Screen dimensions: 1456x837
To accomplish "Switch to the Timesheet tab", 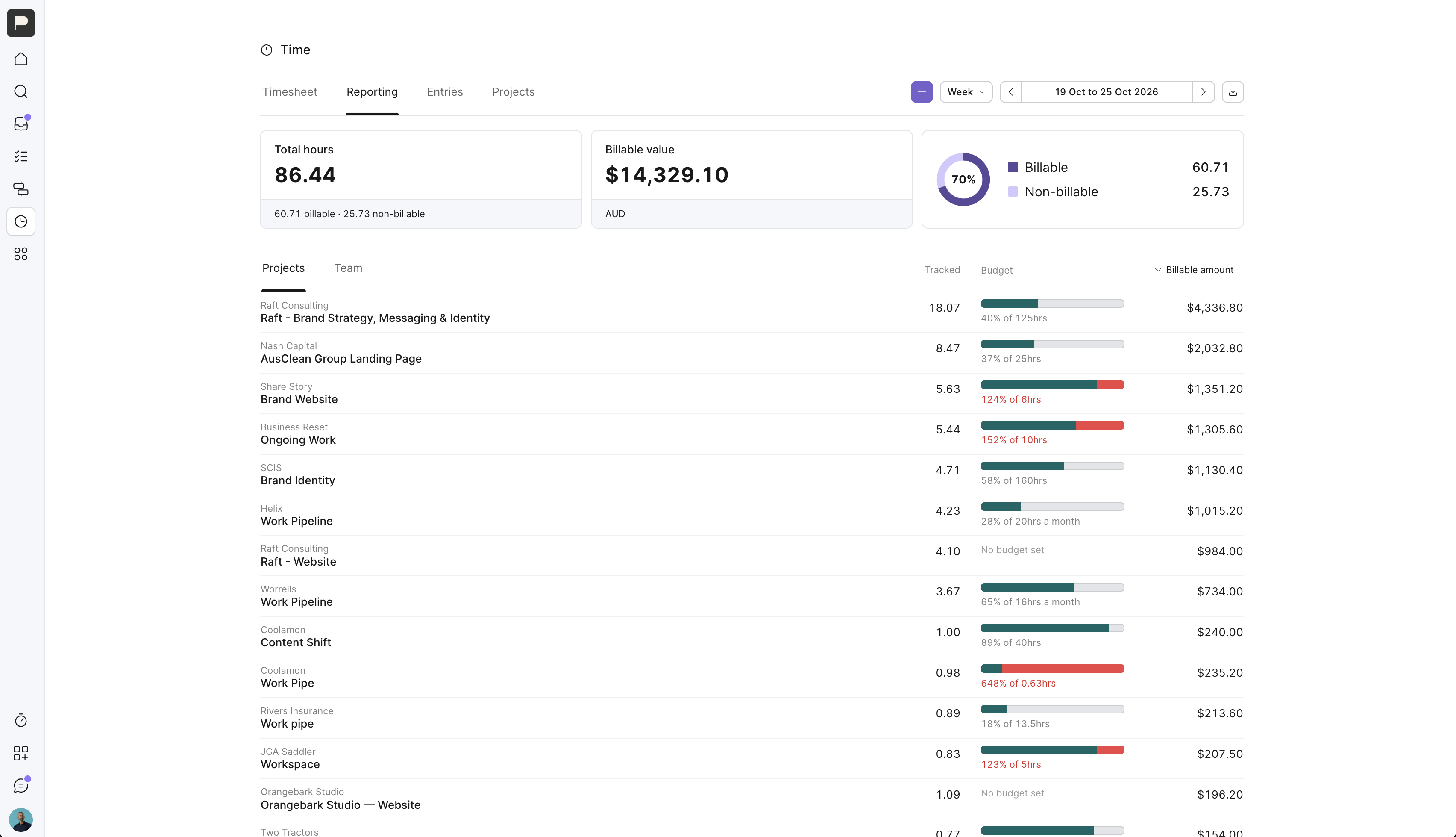I will tap(290, 92).
